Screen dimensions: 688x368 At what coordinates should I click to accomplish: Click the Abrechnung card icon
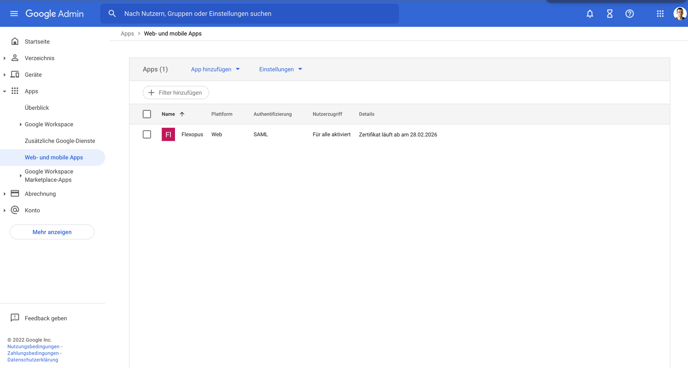[x=15, y=193]
